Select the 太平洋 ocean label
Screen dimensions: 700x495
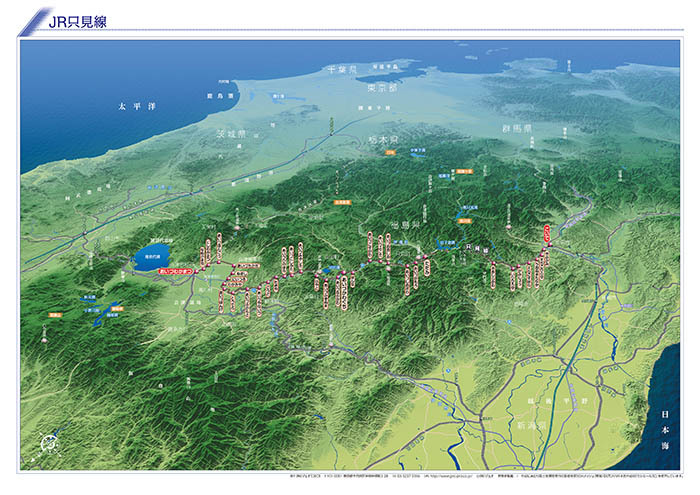point(130,105)
